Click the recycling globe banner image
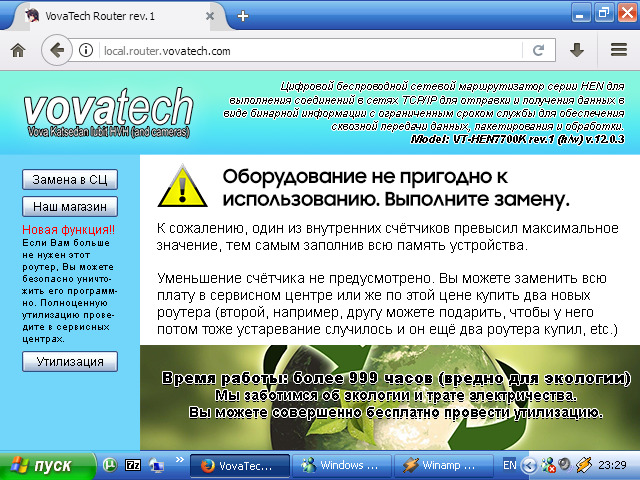This screenshot has height=480, width=640. tap(390, 398)
